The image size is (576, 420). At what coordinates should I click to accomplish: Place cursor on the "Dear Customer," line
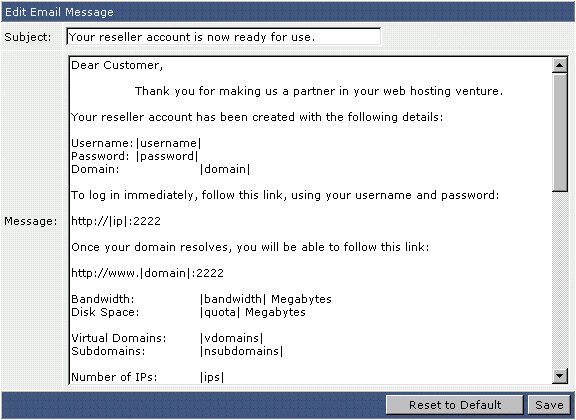coord(117,65)
